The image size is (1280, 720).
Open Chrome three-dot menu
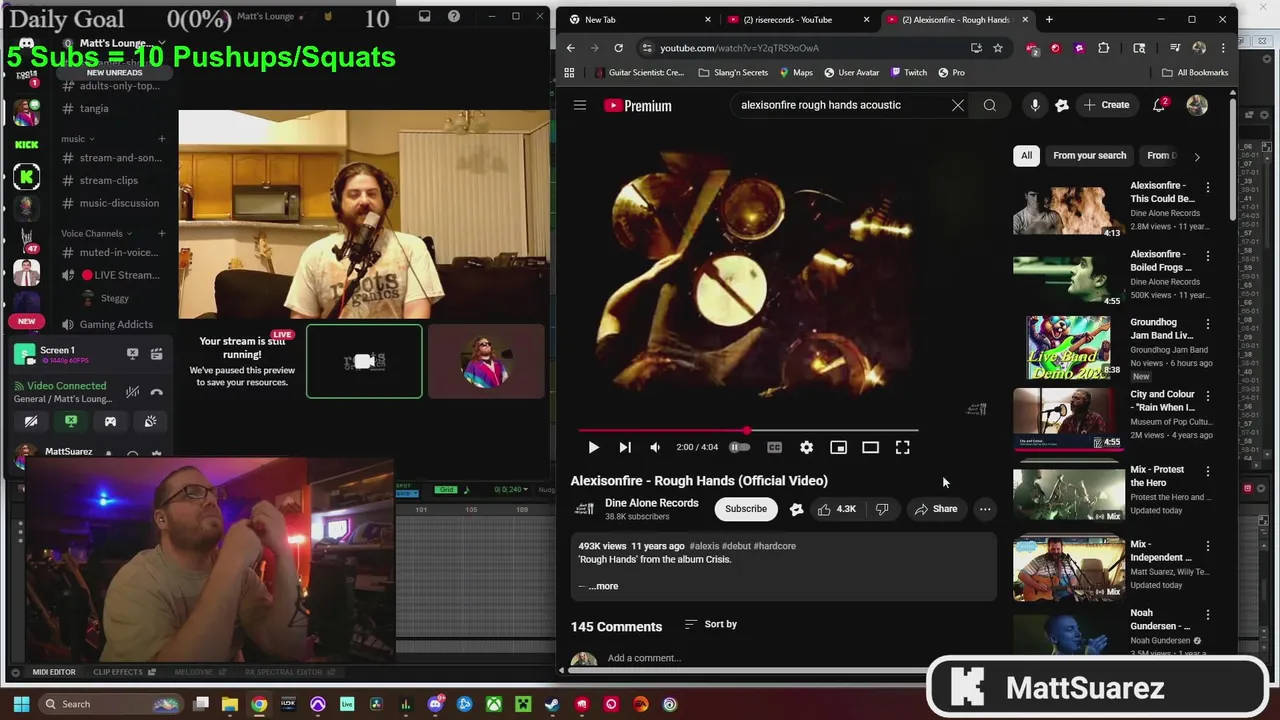[1222, 48]
